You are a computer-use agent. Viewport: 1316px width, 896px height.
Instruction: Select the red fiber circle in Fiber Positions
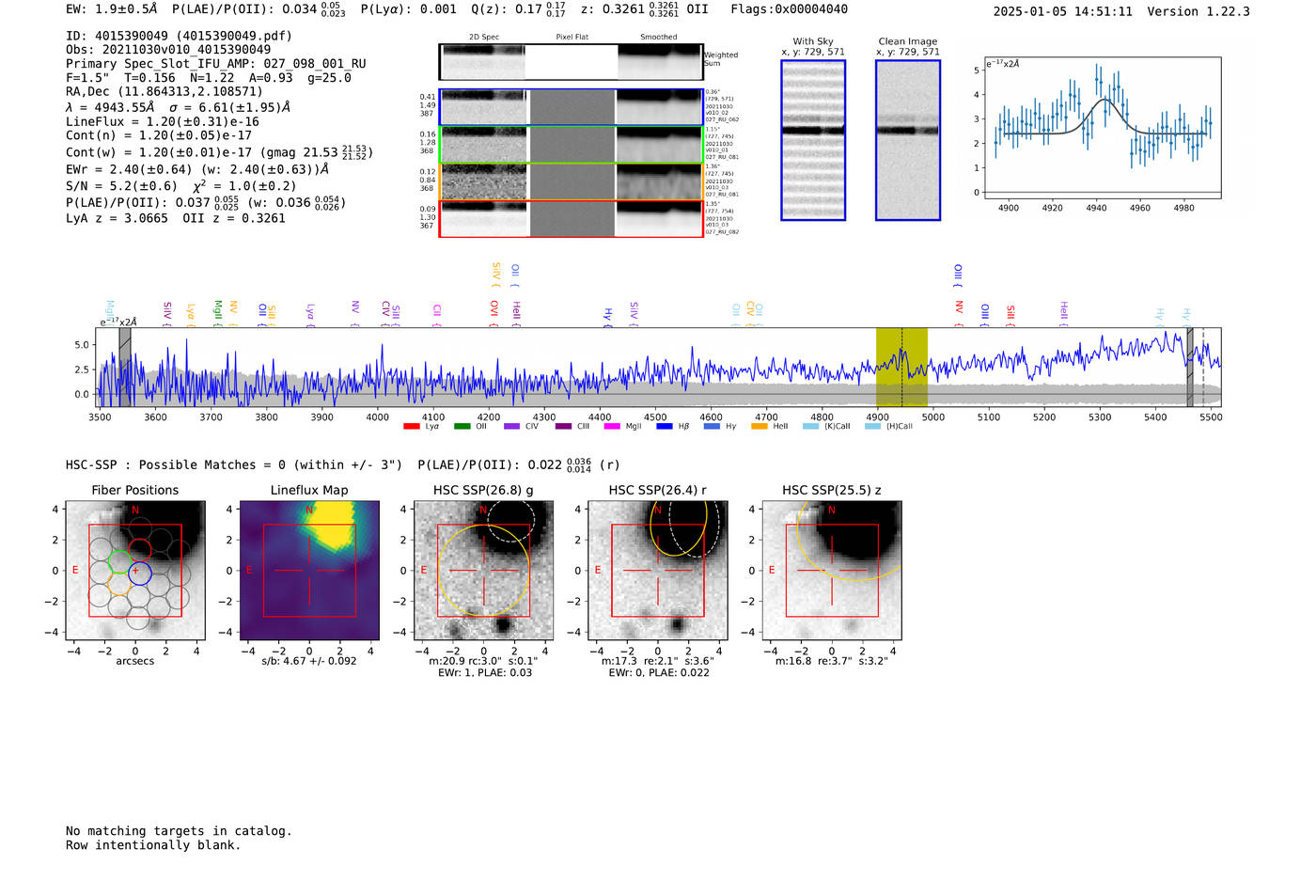coord(139,549)
